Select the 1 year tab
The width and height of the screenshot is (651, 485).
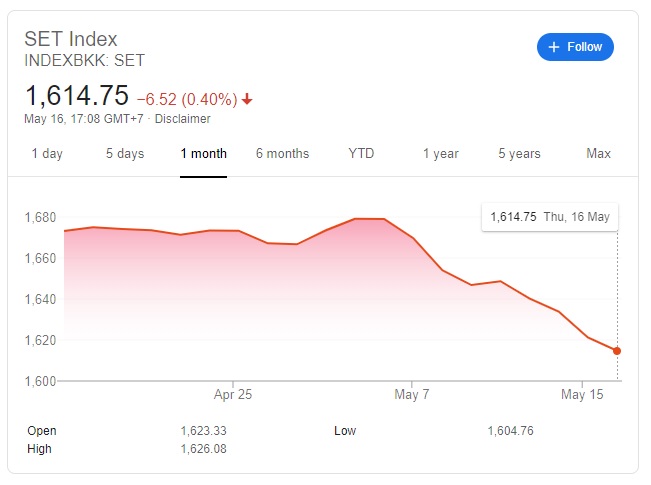440,154
